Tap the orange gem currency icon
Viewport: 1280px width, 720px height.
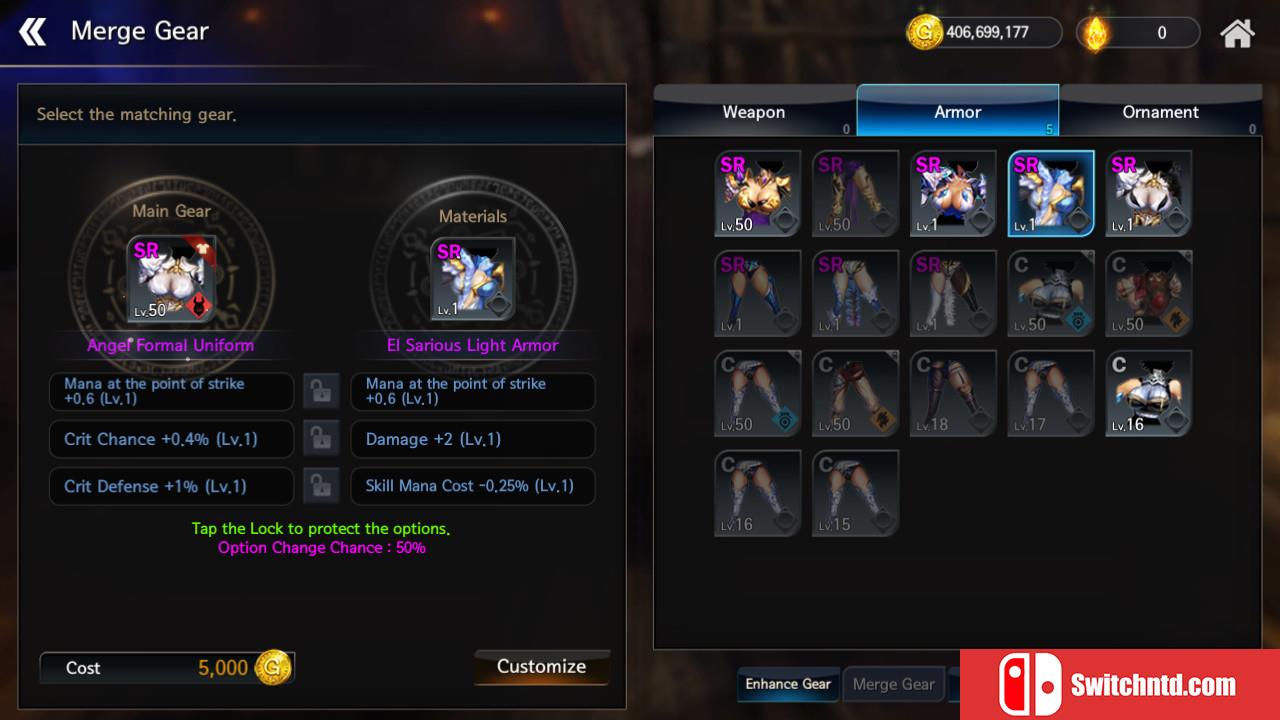[x=1096, y=33]
